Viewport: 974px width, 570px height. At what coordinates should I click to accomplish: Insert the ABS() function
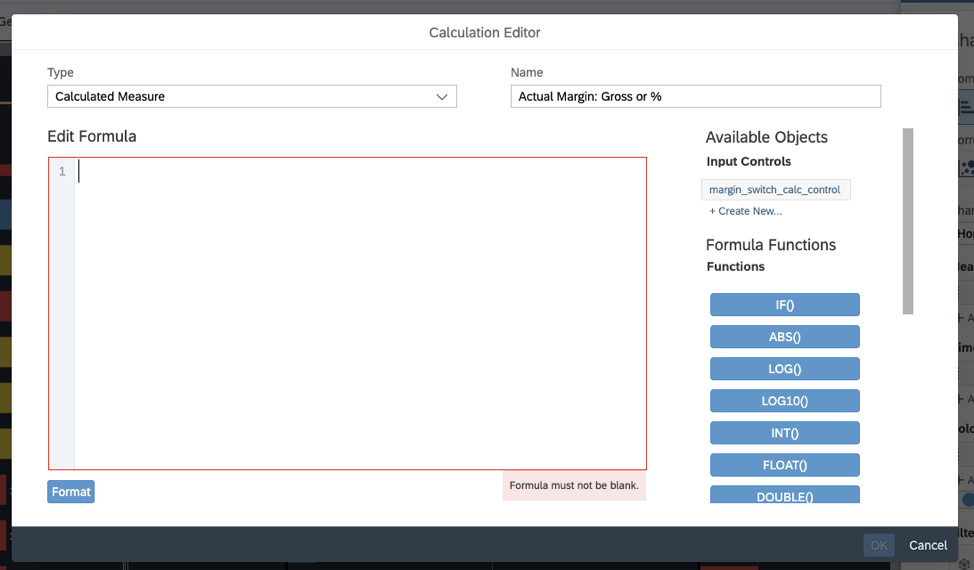click(785, 337)
